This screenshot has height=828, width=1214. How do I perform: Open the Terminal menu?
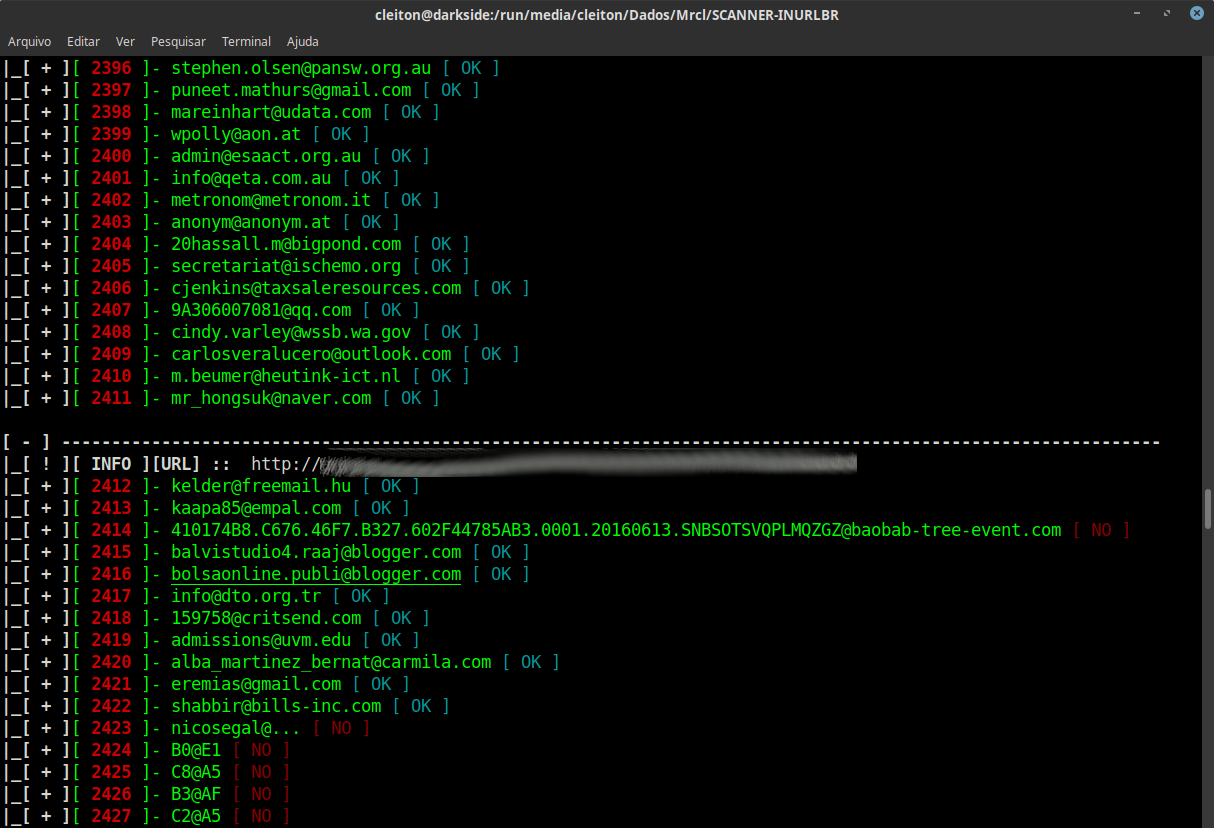(x=246, y=41)
